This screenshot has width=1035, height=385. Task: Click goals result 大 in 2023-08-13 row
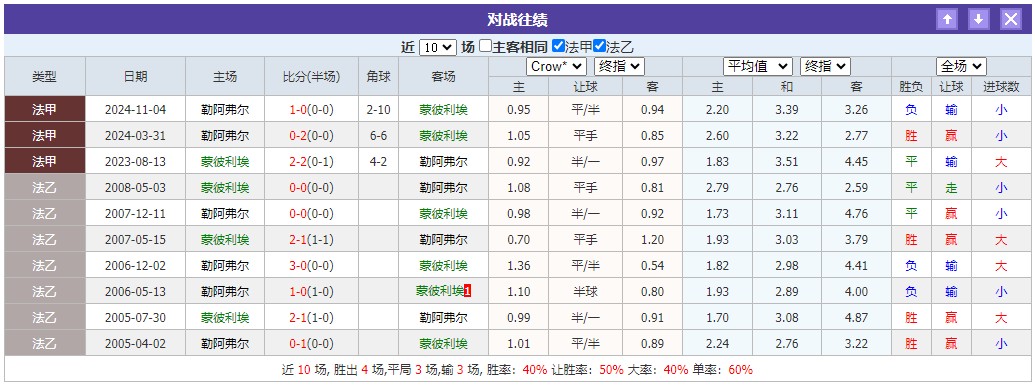[x=1001, y=161]
